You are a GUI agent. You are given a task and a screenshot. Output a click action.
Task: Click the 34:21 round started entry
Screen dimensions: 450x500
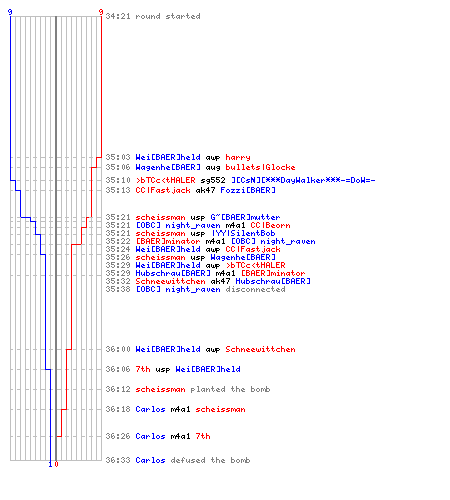point(153,16)
